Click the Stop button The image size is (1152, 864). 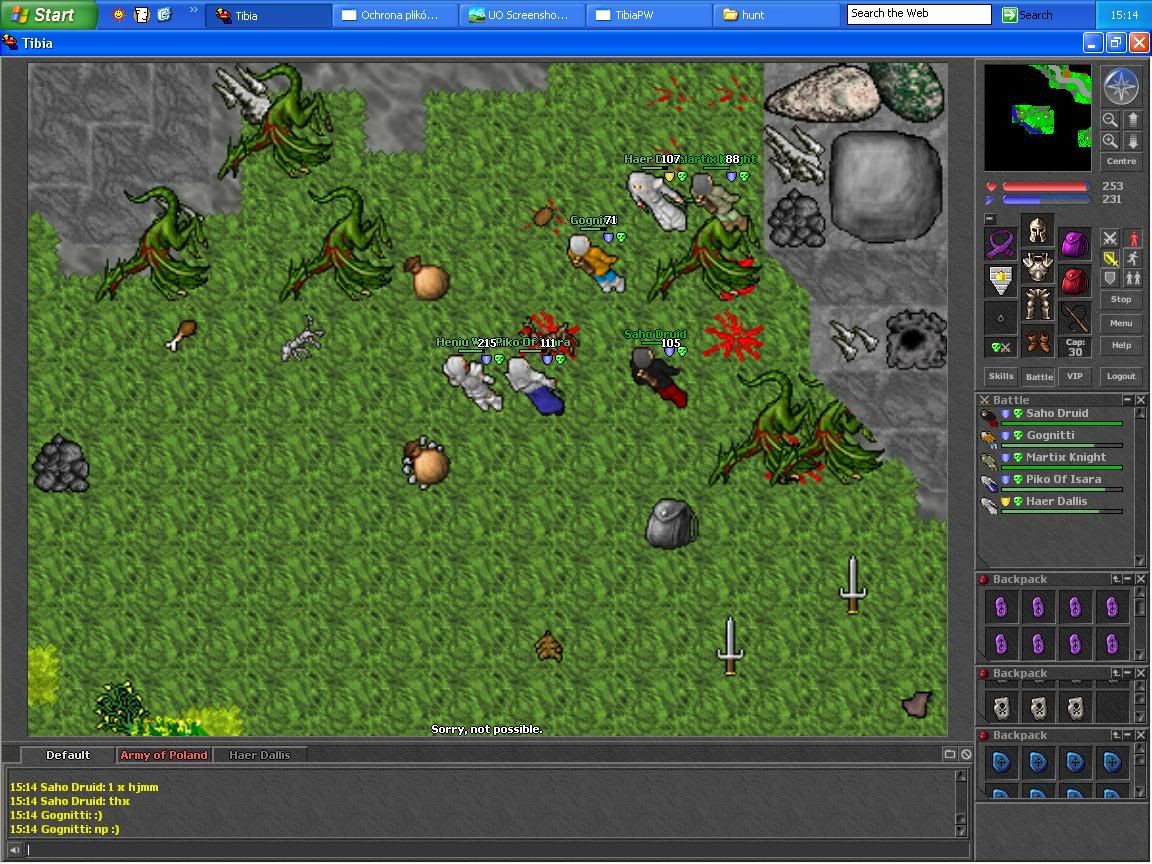(1121, 300)
